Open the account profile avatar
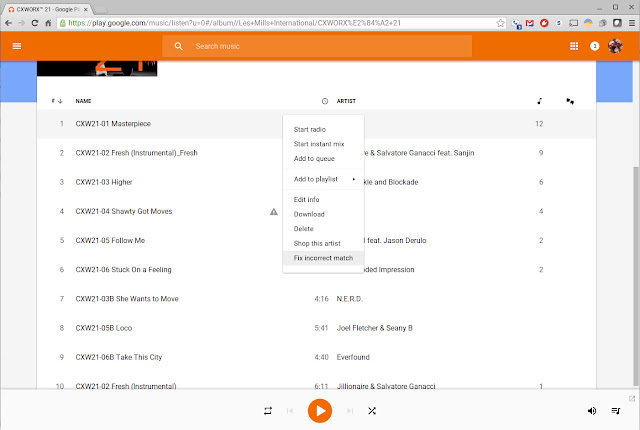Viewport: 640px width, 430px height. click(615, 46)
